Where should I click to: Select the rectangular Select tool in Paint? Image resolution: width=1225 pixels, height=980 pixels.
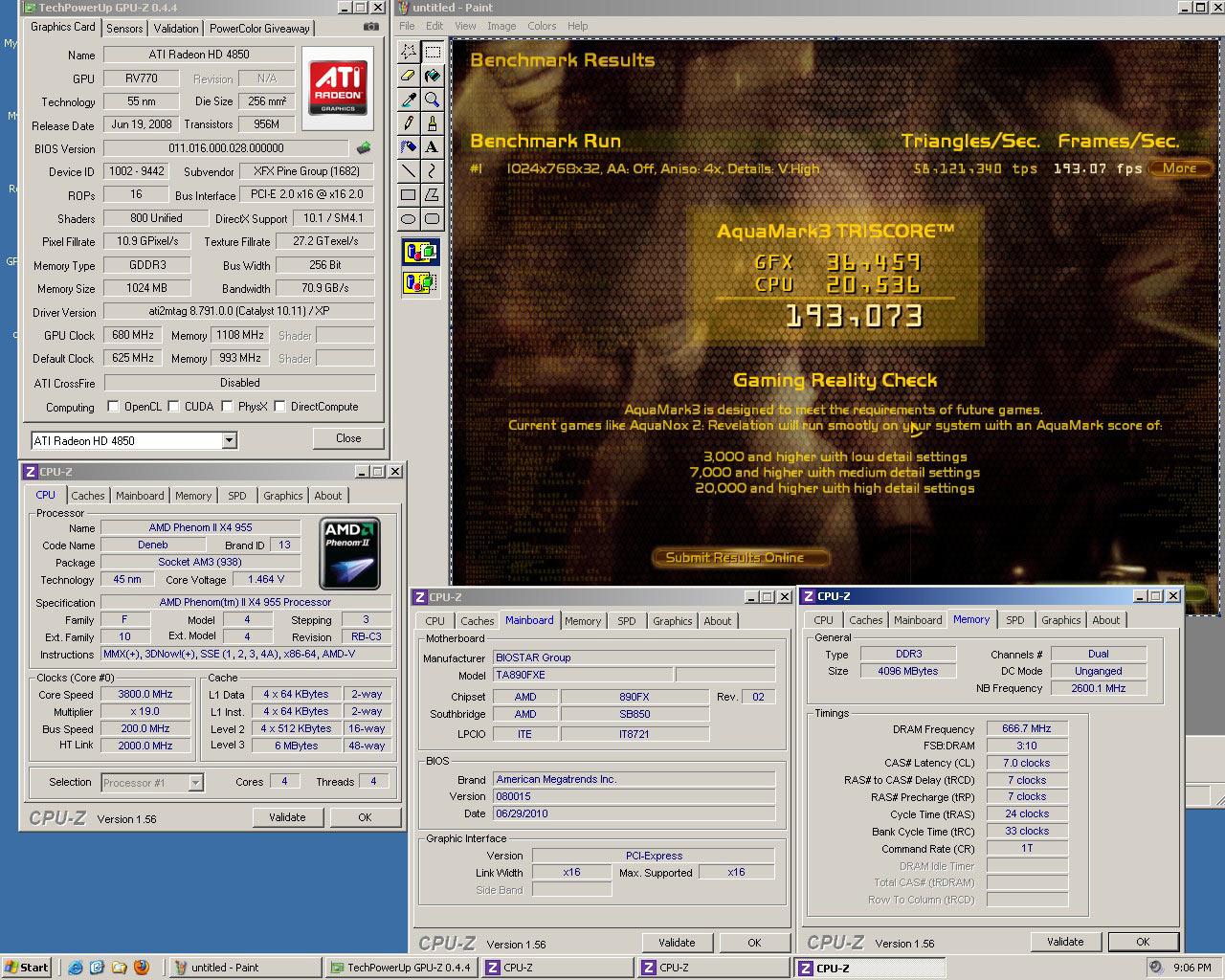(x=433, y=52)
